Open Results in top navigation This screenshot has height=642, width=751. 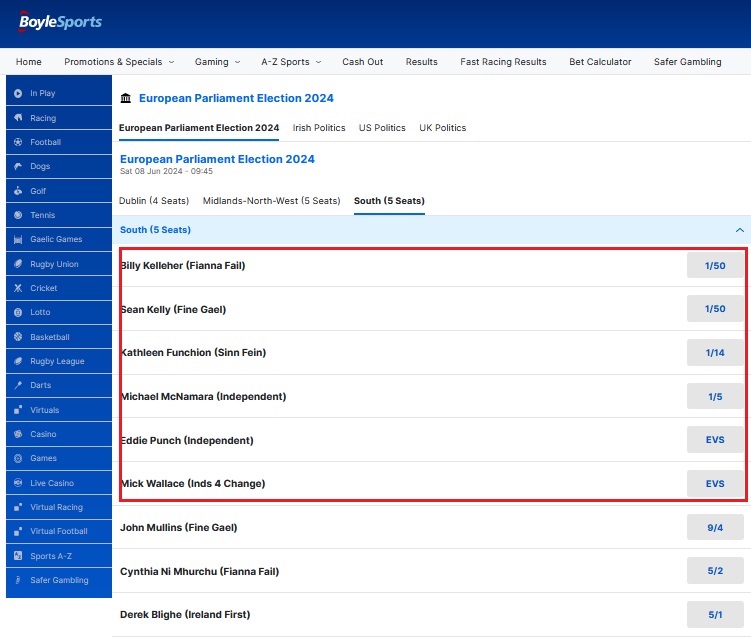[421, 62]
